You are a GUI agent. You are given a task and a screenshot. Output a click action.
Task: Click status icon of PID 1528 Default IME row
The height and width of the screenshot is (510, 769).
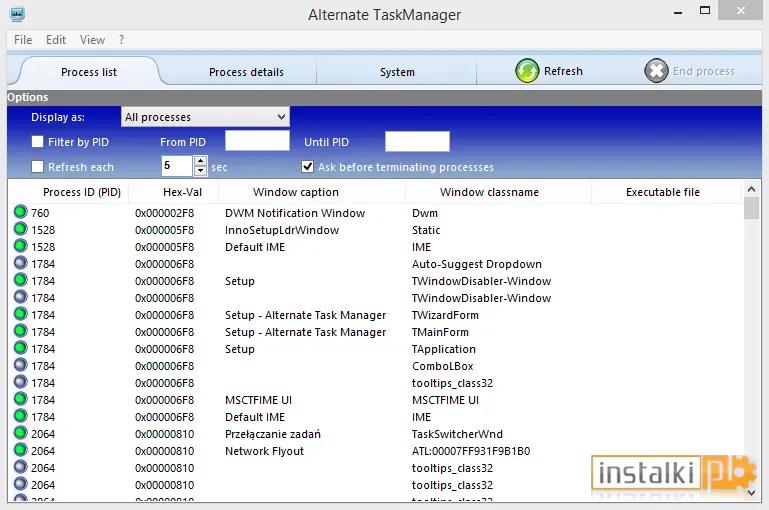click(x=21, y=246)
